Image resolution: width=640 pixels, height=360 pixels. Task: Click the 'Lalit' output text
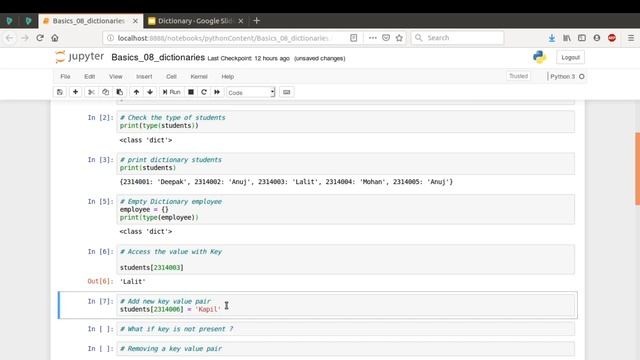click(x=133, y=282)
